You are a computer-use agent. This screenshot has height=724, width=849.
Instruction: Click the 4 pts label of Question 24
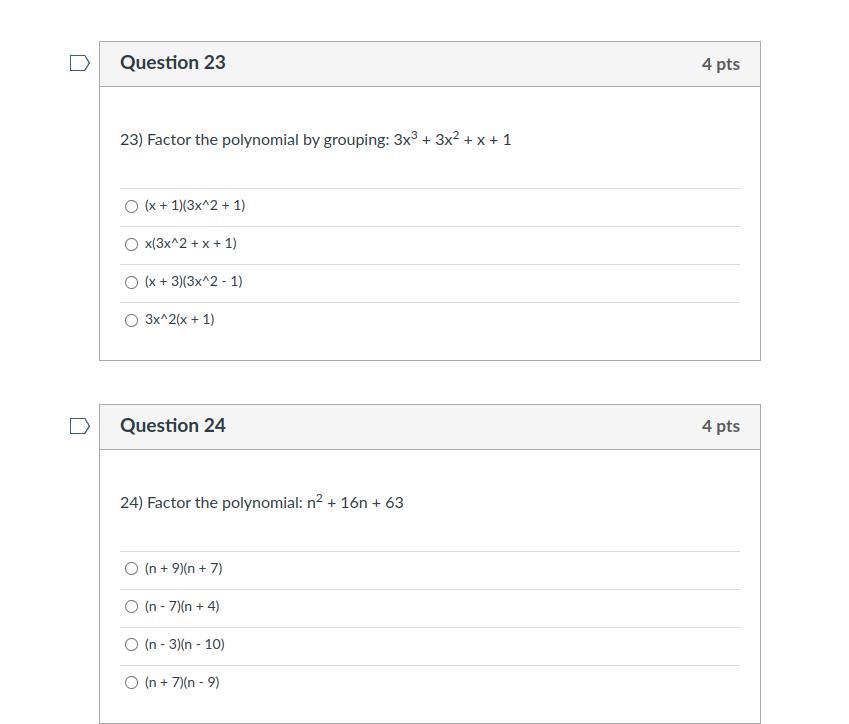point(721,426)
